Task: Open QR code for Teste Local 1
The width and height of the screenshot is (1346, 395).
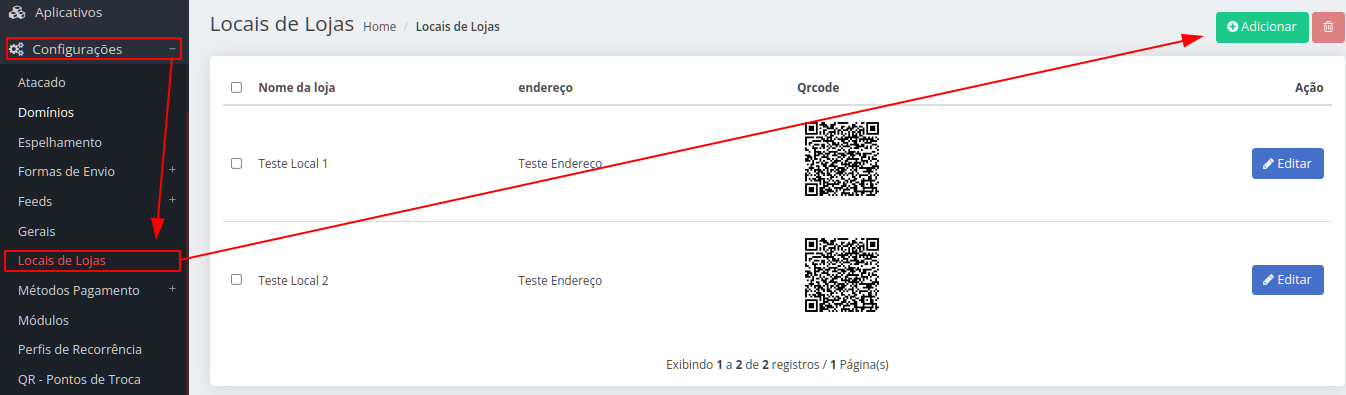Action: (842, 159)
